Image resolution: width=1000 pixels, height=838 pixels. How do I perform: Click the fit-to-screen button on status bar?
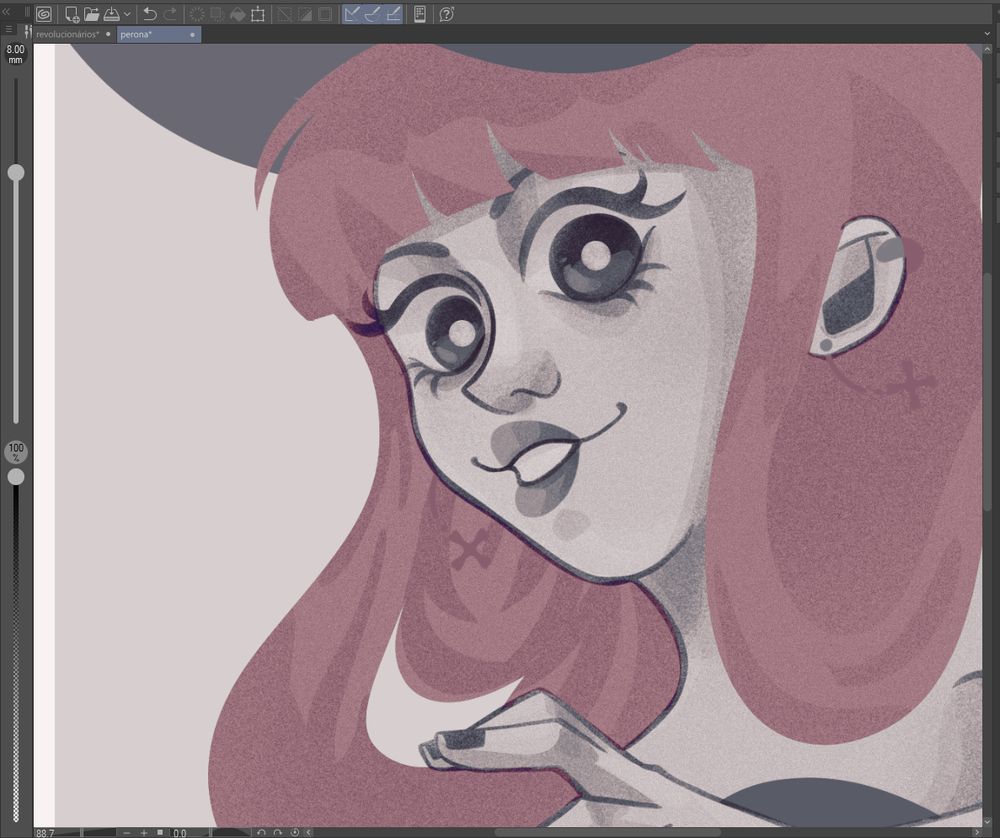pos(160,830)
